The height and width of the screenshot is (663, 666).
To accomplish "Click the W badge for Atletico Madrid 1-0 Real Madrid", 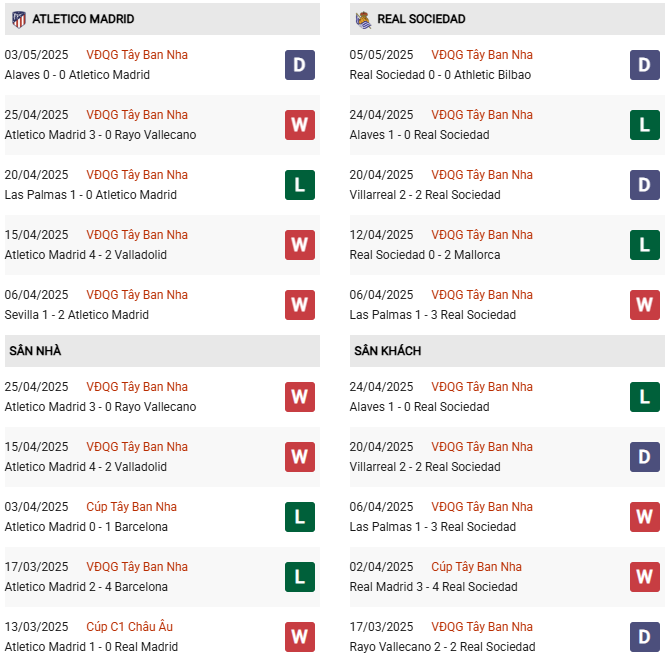I will (x=300, y=637).
